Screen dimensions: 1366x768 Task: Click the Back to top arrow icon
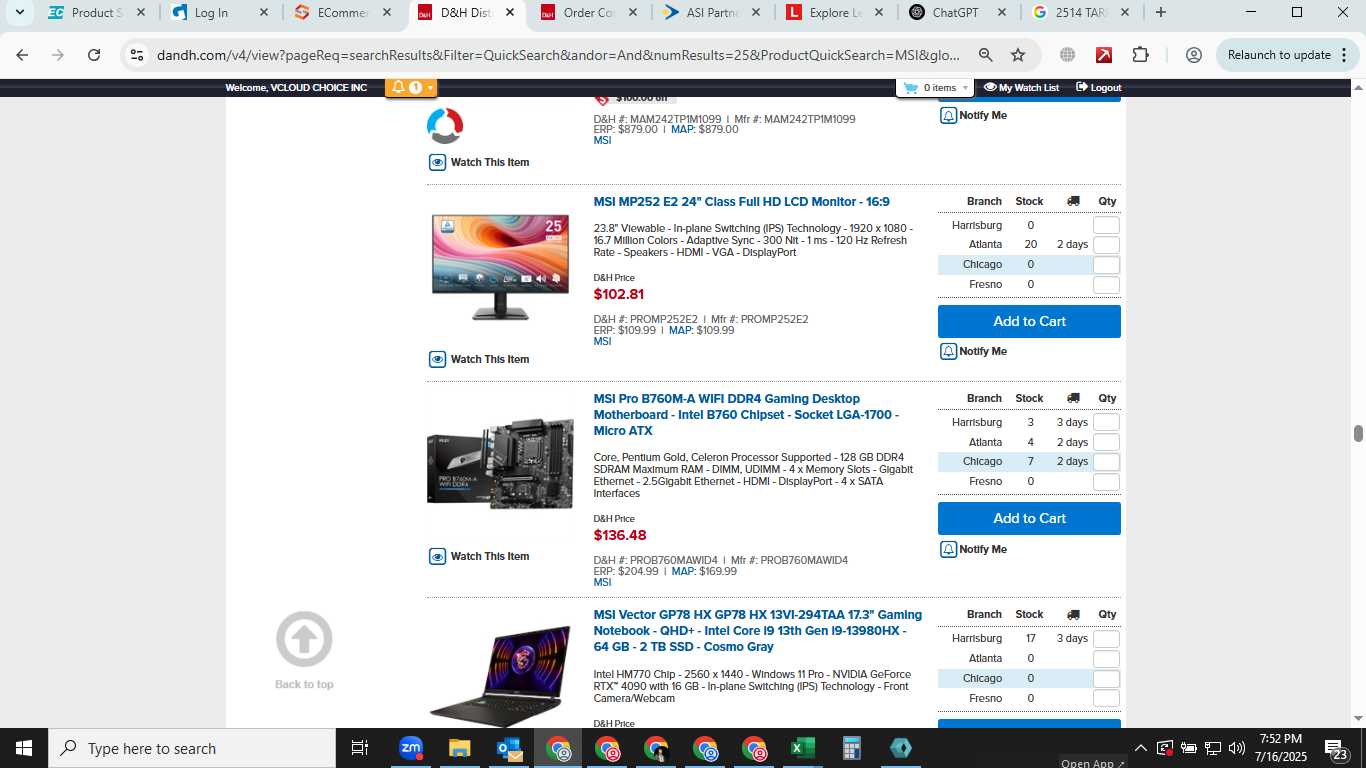(304, 640)
